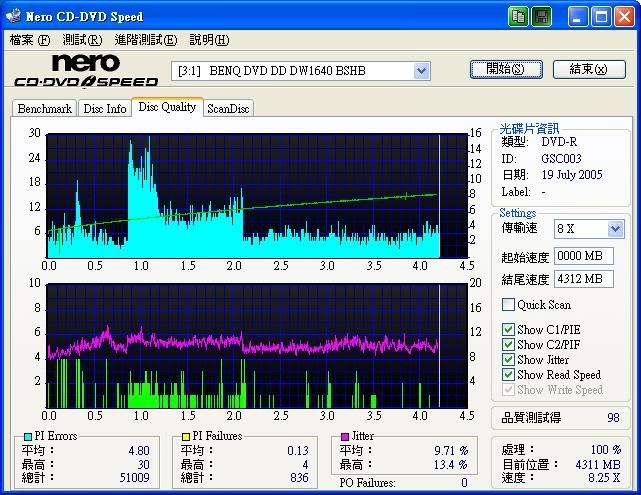This screenshot has width=641, height=495.
Task: Uncheck Show C1/PIE checkbox
Action: point(508,329)
